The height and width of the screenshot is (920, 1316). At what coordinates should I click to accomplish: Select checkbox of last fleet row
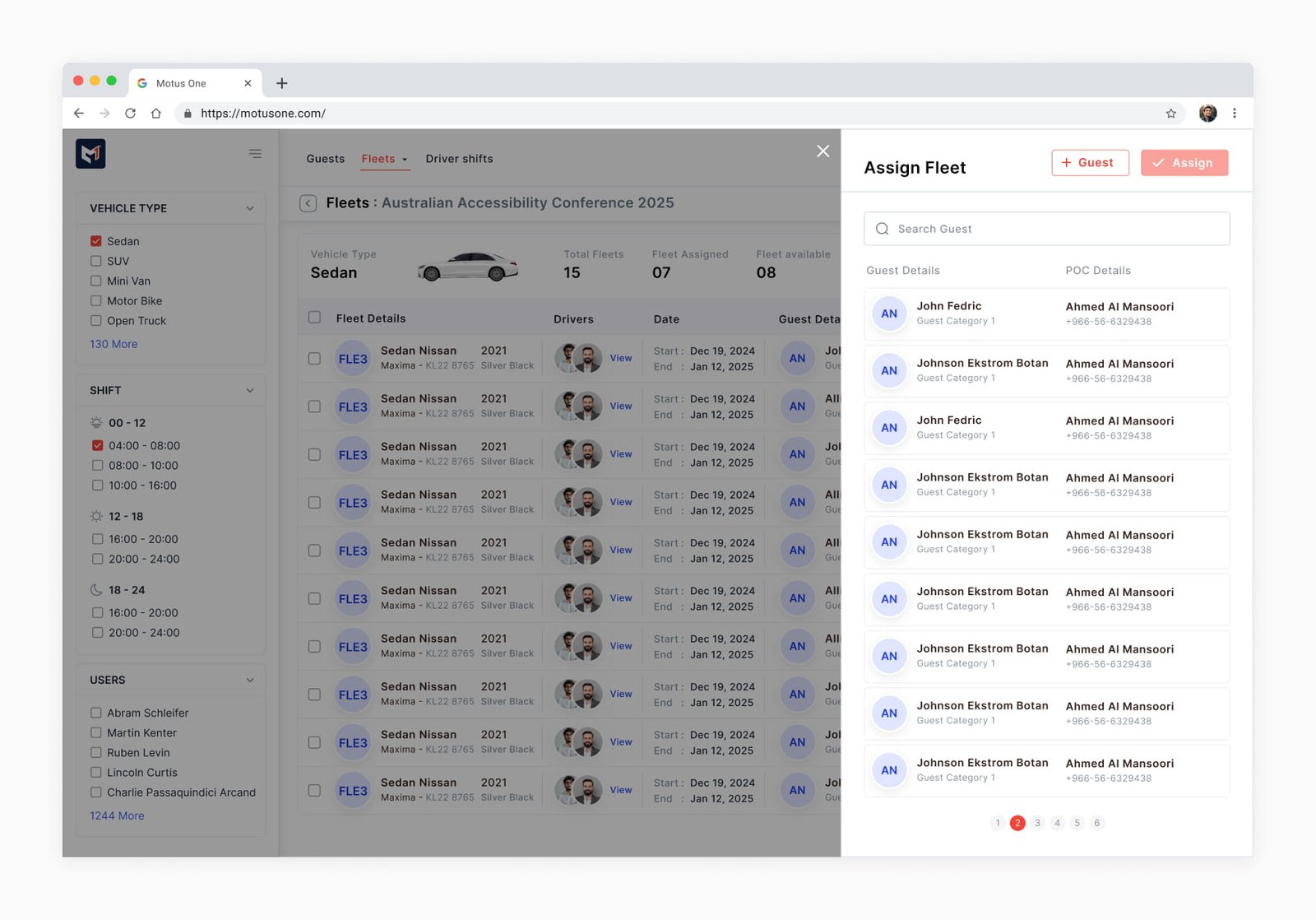pos(314,791)
